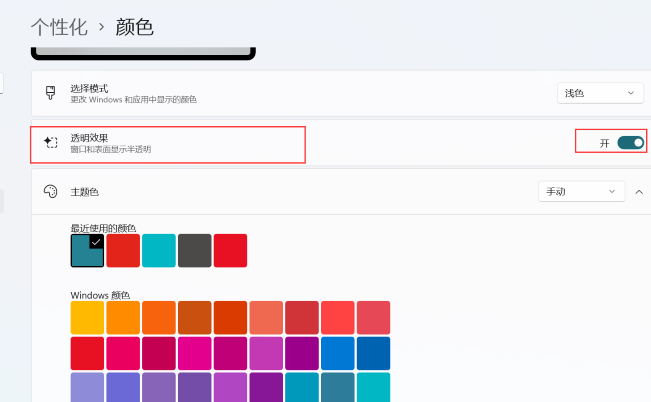Choose the salmon Windows color swatch
This screenshot has width=651, height=402.
point(266,318)
